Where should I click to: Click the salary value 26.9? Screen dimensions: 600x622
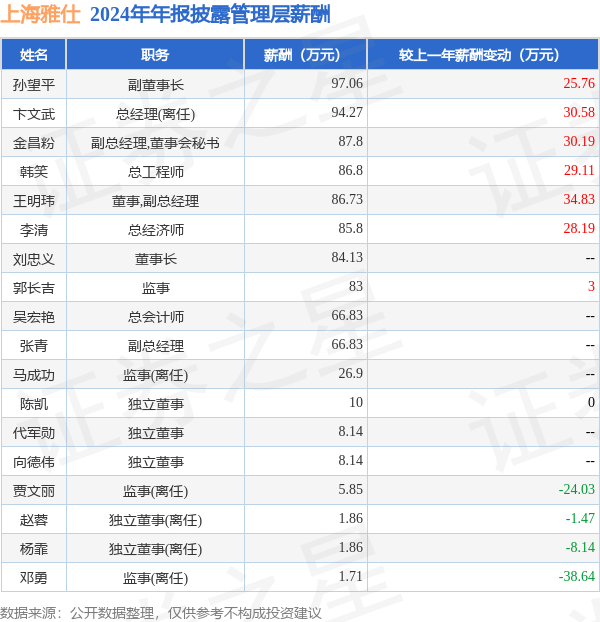point(351,373)
